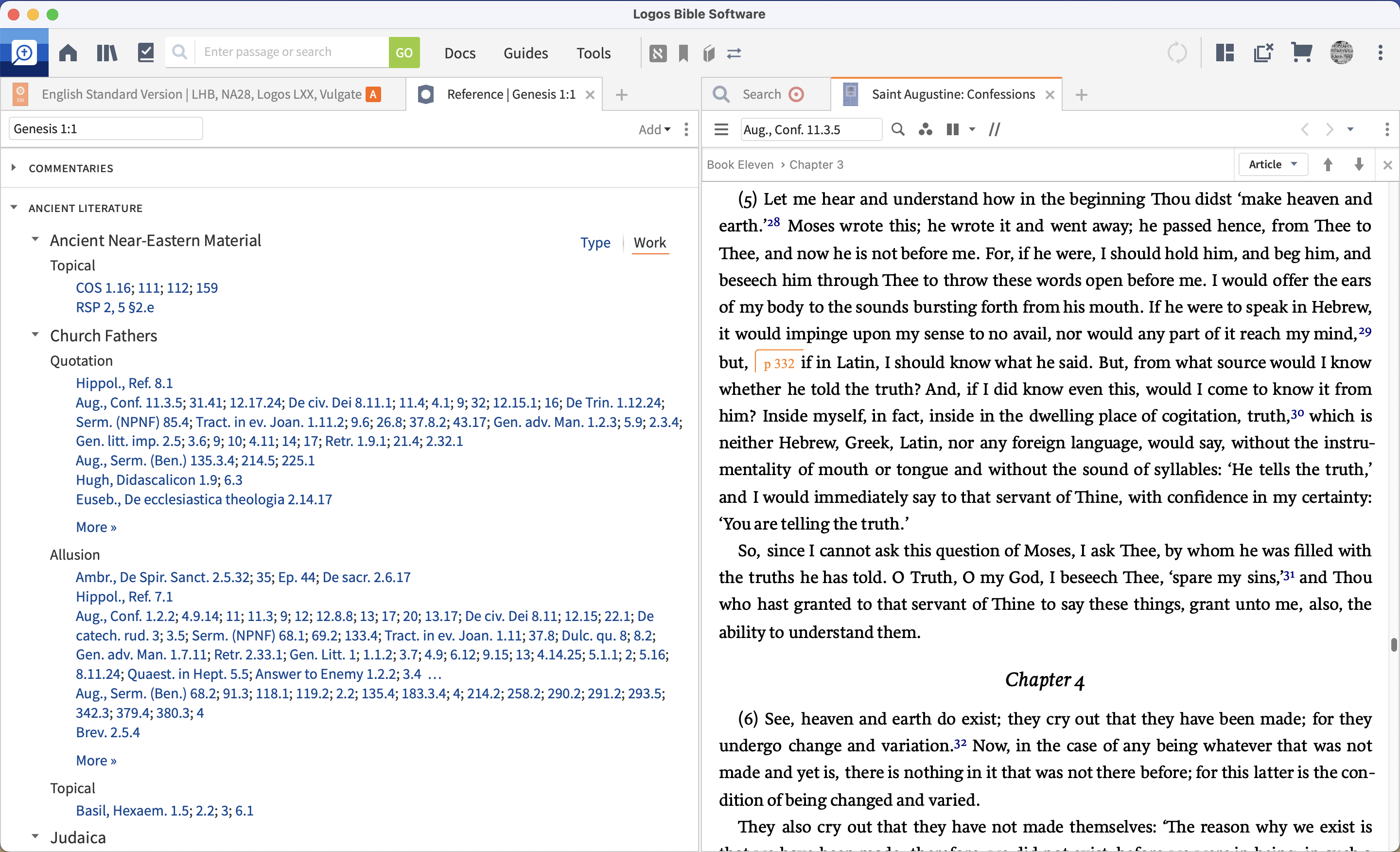Open the Library books icon
This screenshot has width=1400, height=852.
pyautogui.click(x=106, y=53)
